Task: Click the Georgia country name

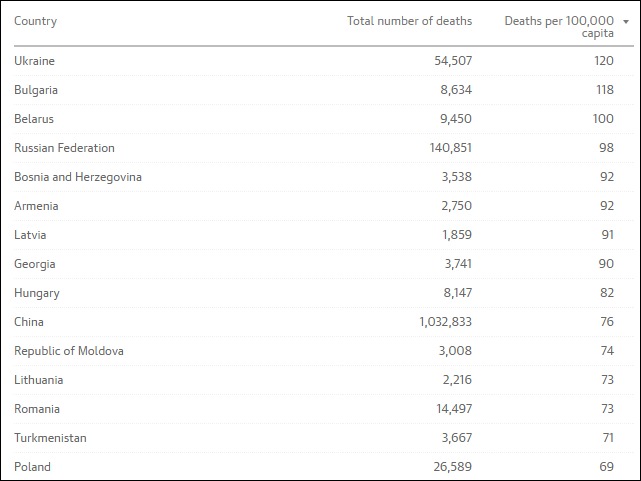Action: pyautogui.click(x=35, y=264)
